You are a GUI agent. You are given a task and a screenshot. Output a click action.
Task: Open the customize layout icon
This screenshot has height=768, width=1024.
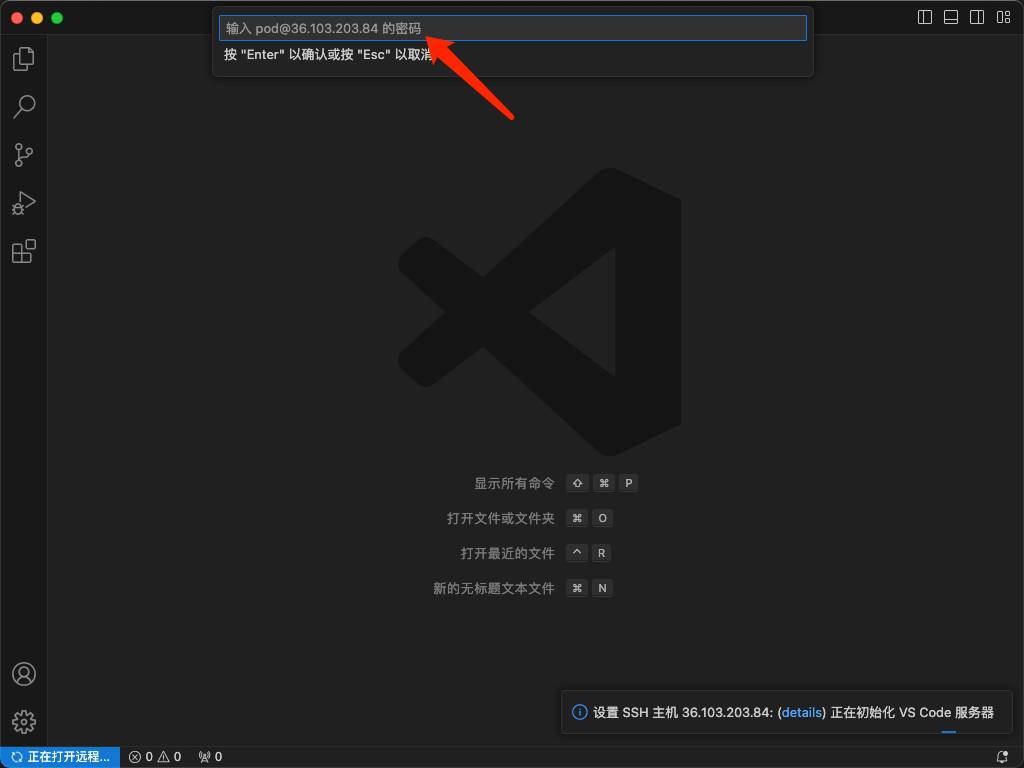pyautogui.click(x=1003, y=17)
